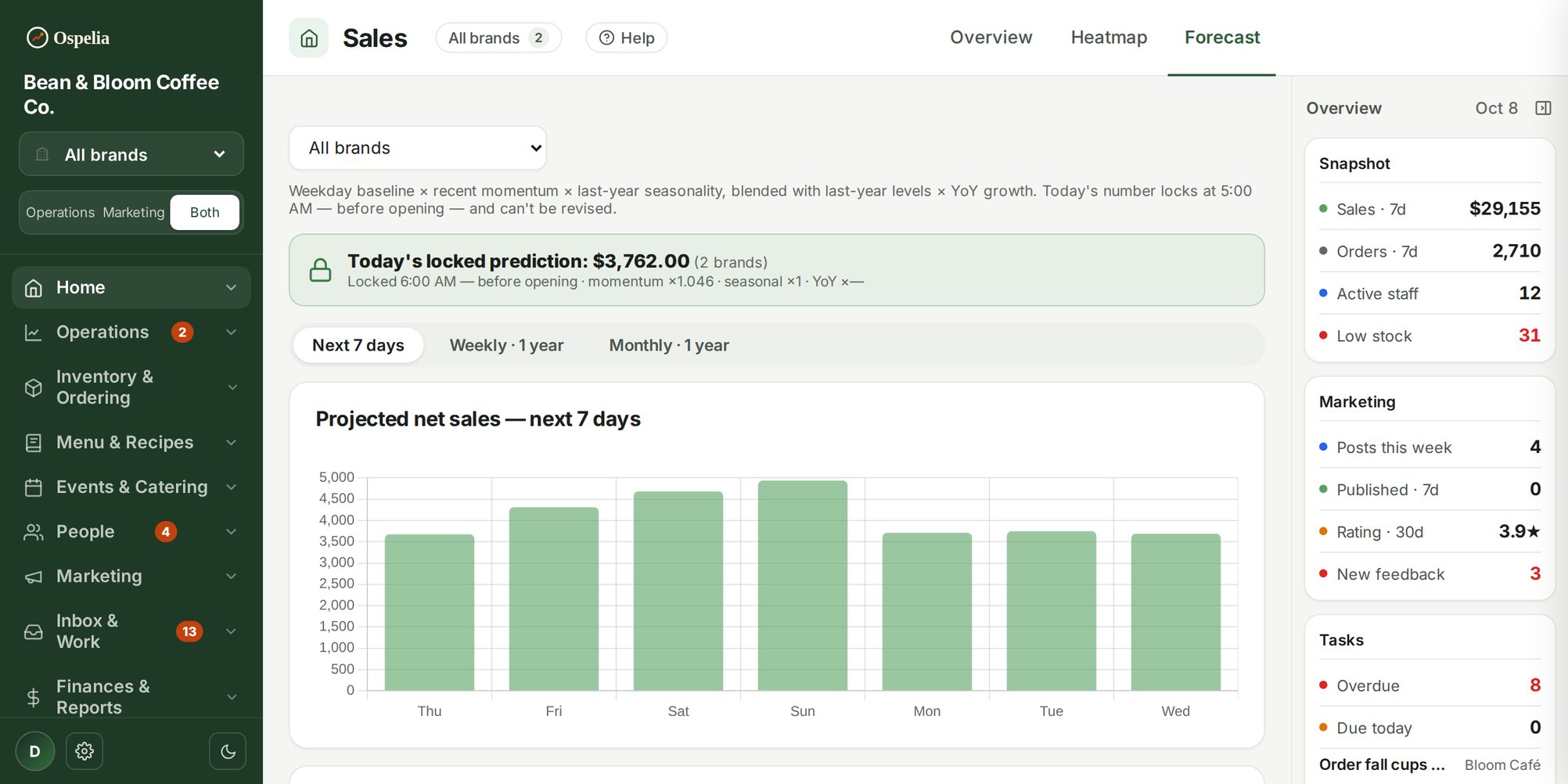Open settings via the gear icon
Image resolution: width=1568 pixels, height=784 pixels.
(x=85, y=751)
